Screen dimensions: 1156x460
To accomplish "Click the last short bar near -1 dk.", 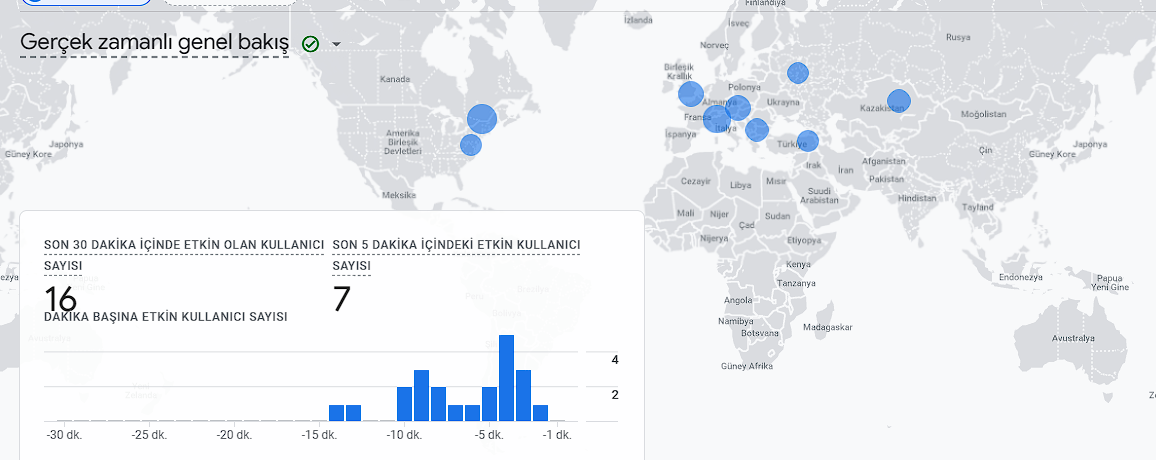I will pyautogui.click(x=540, y=413).
